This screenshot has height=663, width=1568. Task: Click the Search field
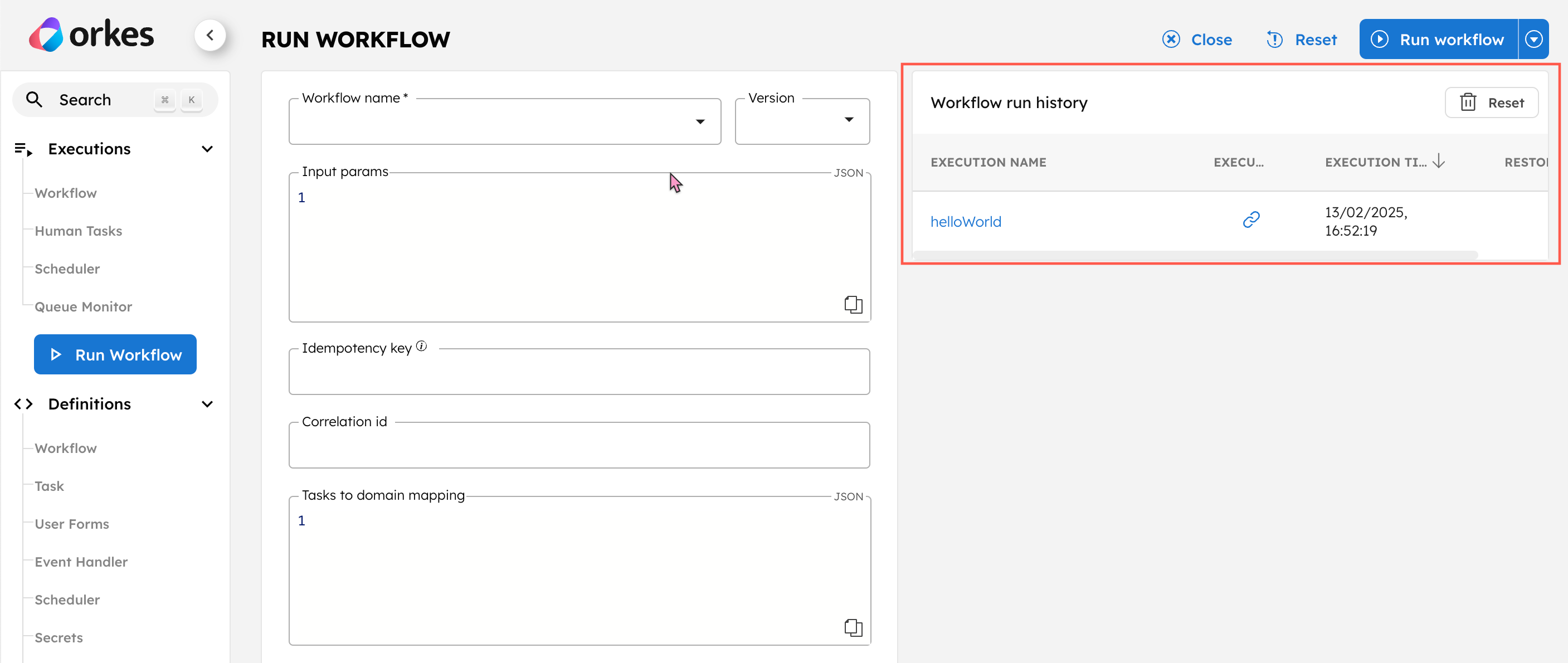pos(115,99)
